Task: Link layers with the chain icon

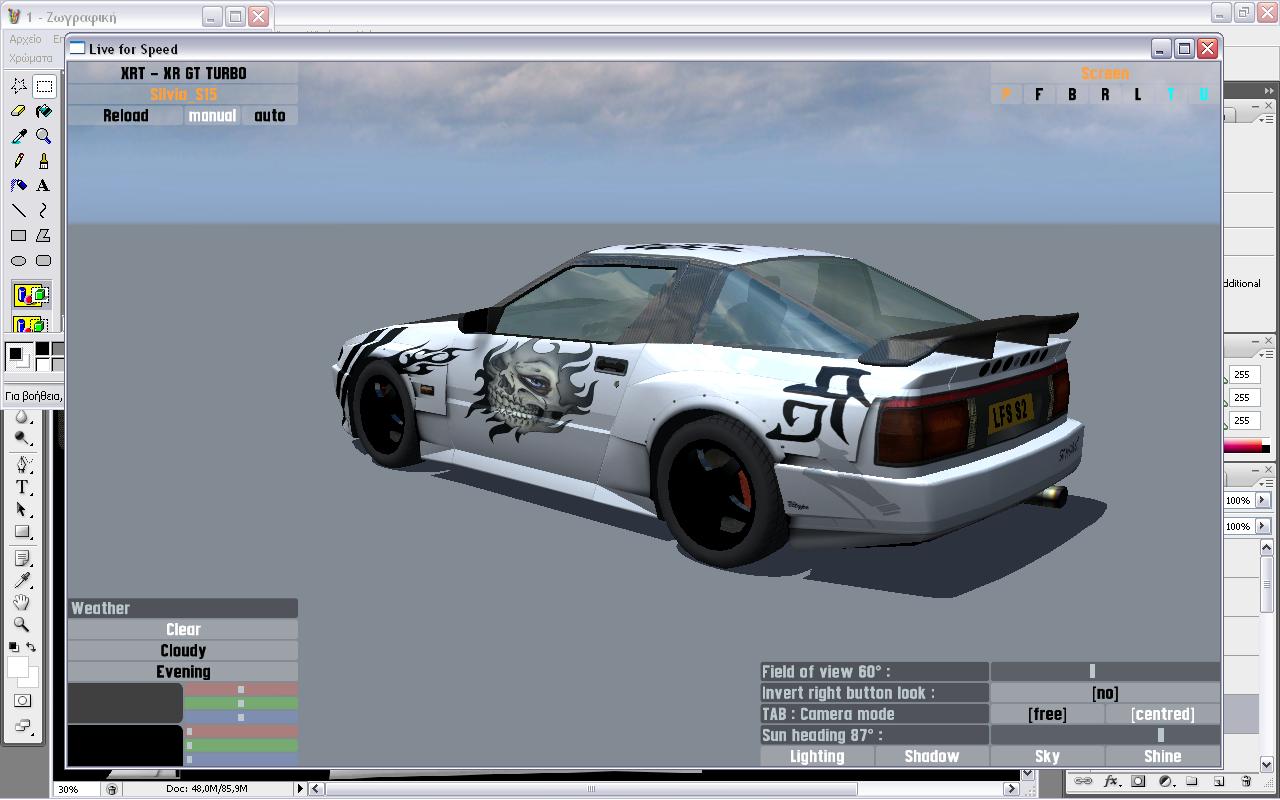Action: [x=1083, y=781]
